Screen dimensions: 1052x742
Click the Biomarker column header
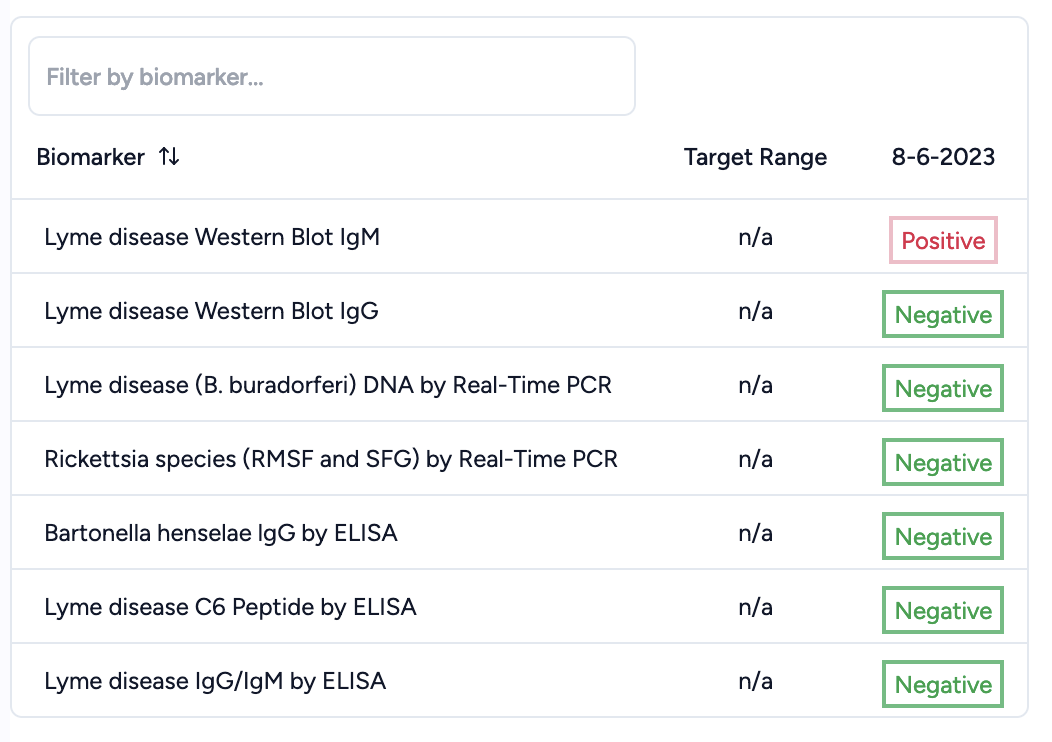point(91,157)
